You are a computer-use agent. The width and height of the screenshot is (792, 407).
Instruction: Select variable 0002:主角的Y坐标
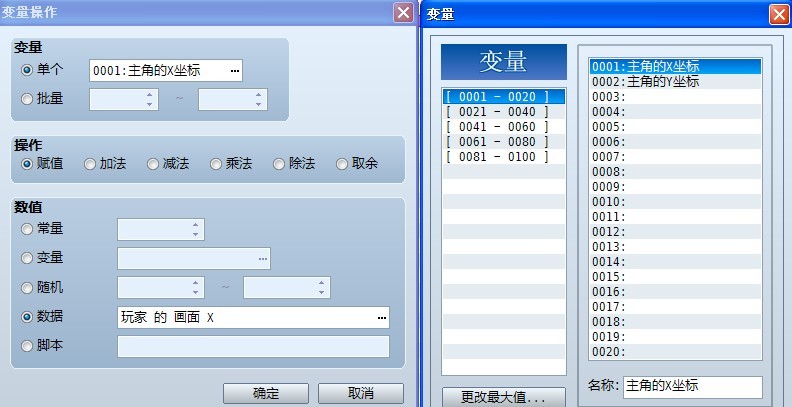point(675,82)
